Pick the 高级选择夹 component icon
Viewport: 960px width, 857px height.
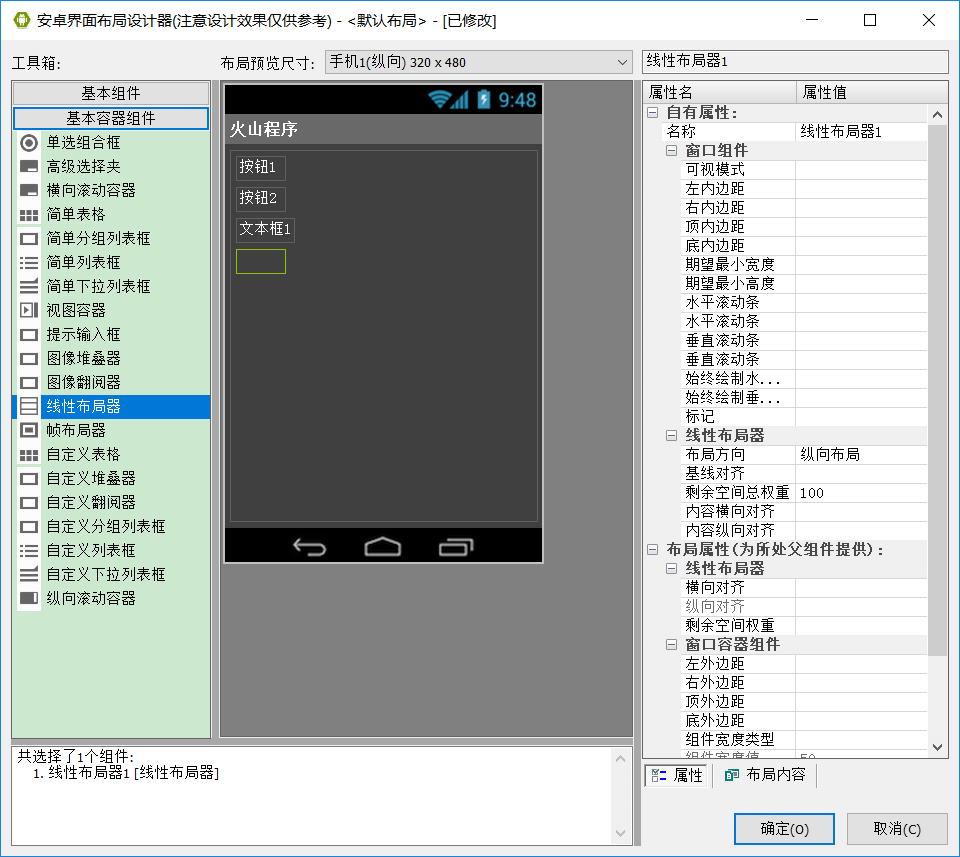click(x=29, y=167)
